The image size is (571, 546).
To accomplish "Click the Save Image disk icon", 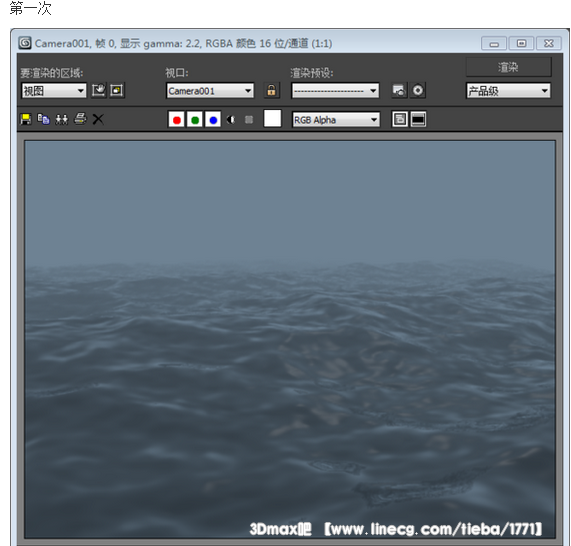I will pyautogui.click(x=26, y=119).
